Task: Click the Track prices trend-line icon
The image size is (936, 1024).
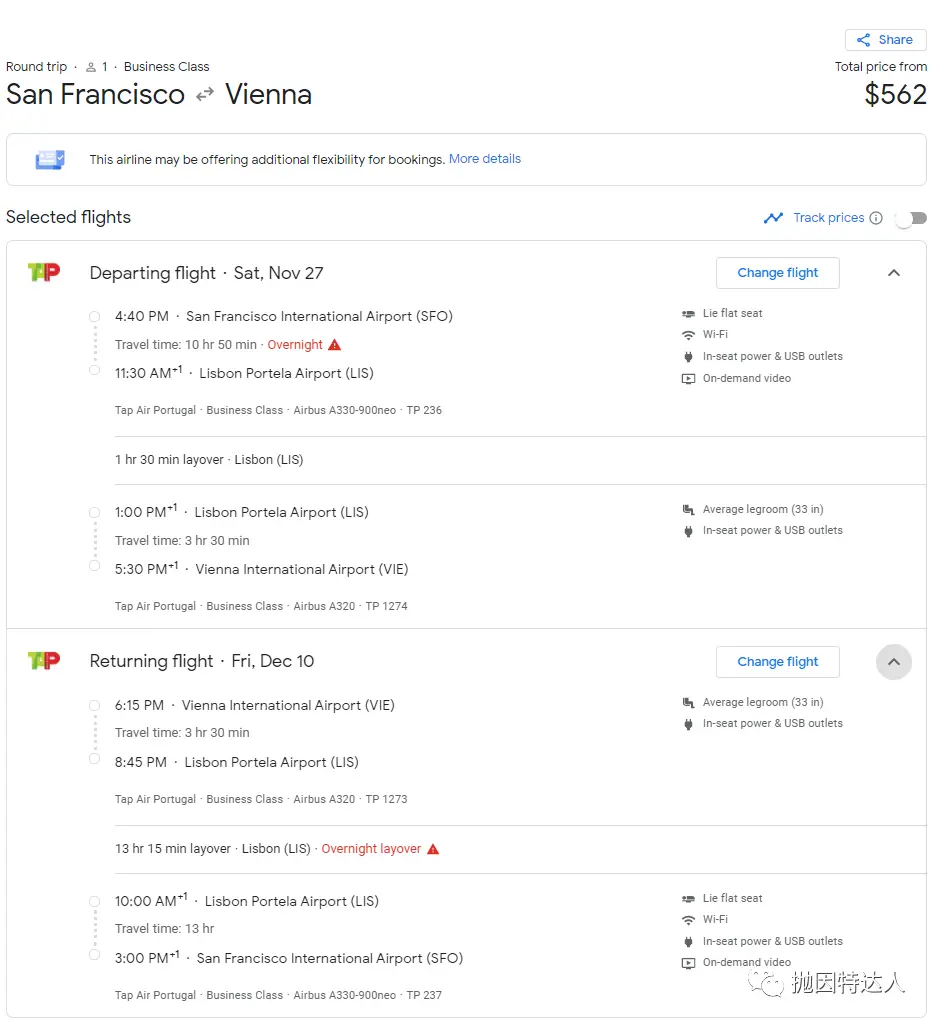Action: 773,218
